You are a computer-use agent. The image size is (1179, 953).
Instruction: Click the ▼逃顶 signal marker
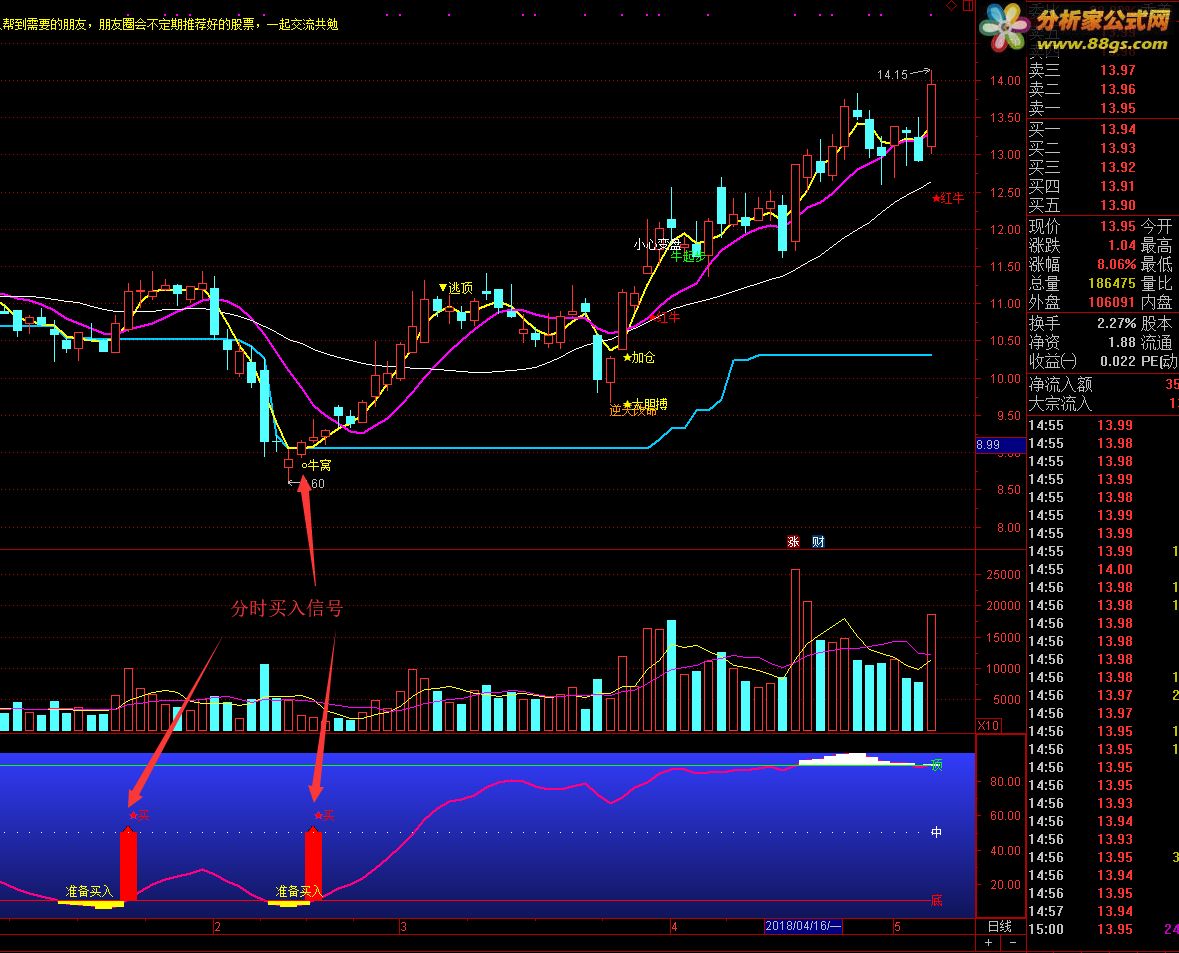456,287
